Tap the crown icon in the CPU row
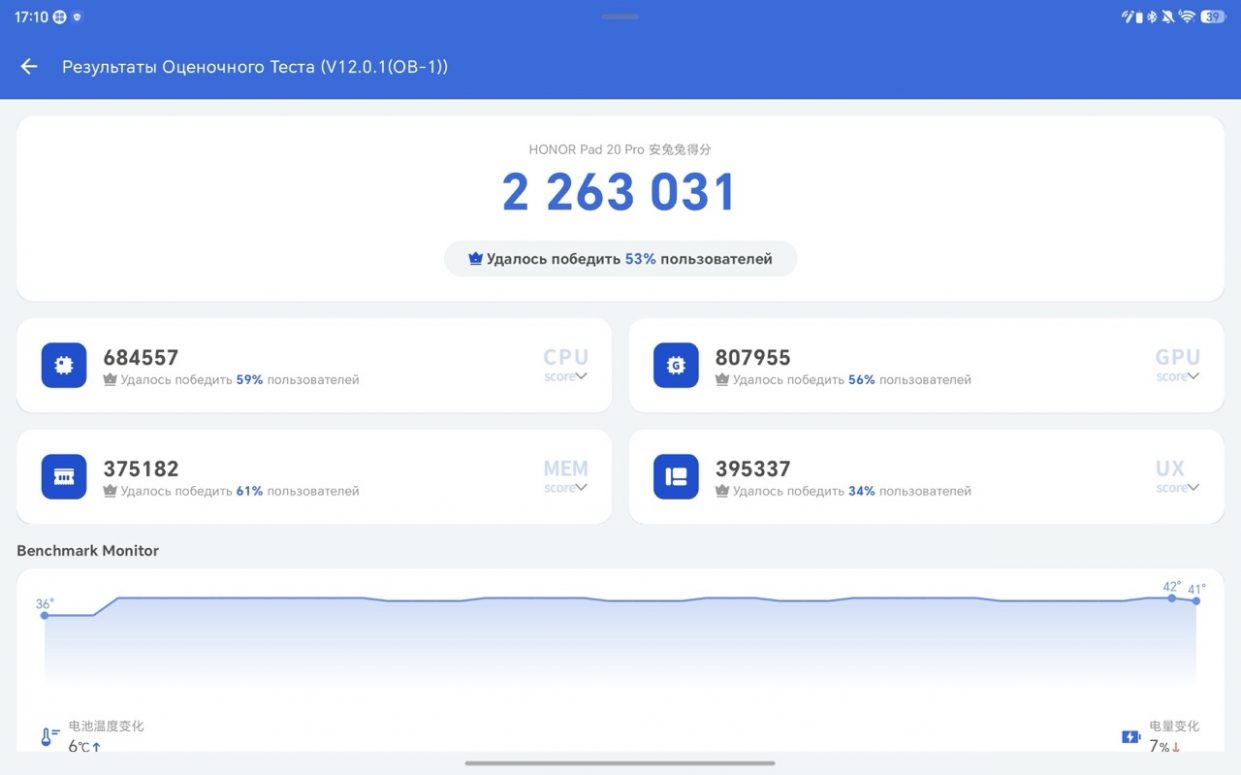This screenshot has width=1241, height=775. click(x=110, y=380)
